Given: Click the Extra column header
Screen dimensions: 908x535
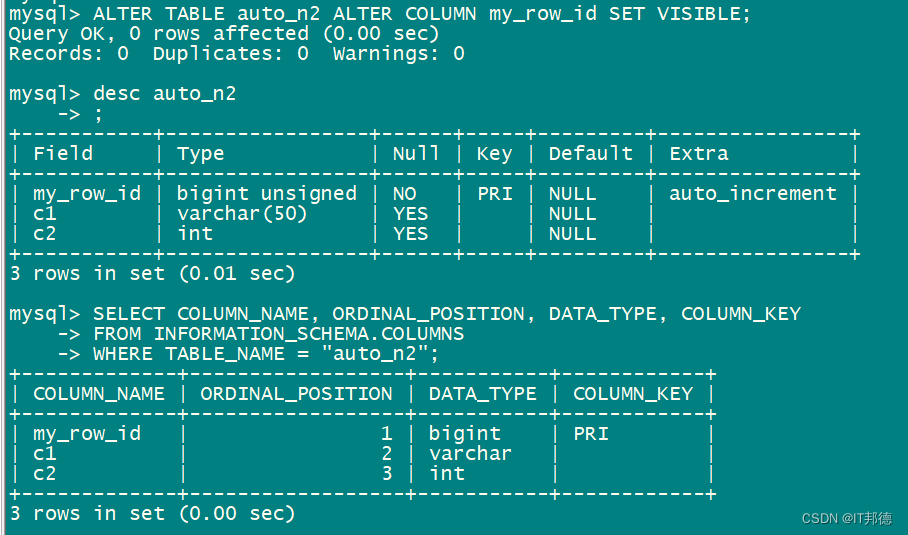Looking at the screenshot, I should pyautogui.click(x=698, y=154).
